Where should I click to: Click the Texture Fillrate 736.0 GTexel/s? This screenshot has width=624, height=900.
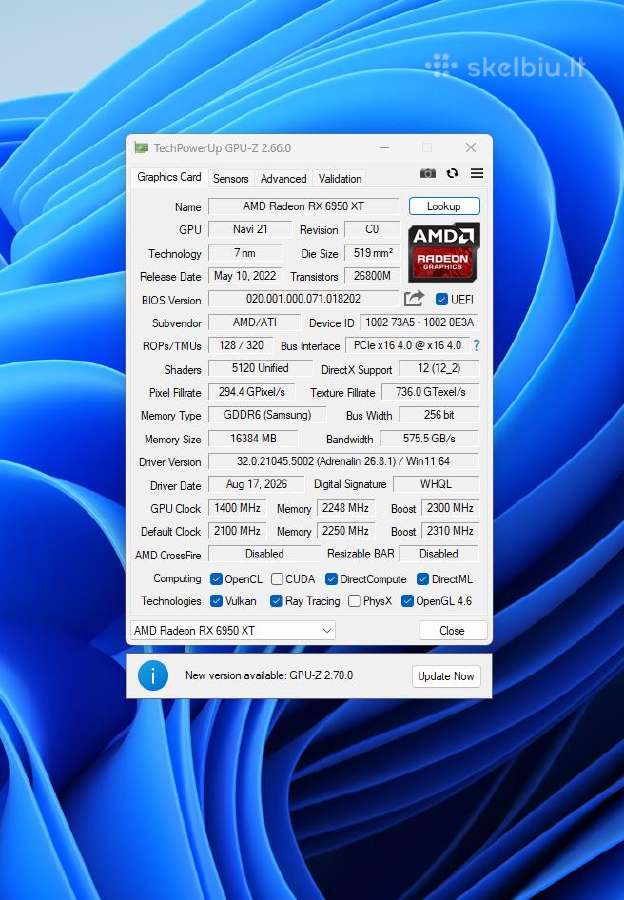[x=430, y=391]
